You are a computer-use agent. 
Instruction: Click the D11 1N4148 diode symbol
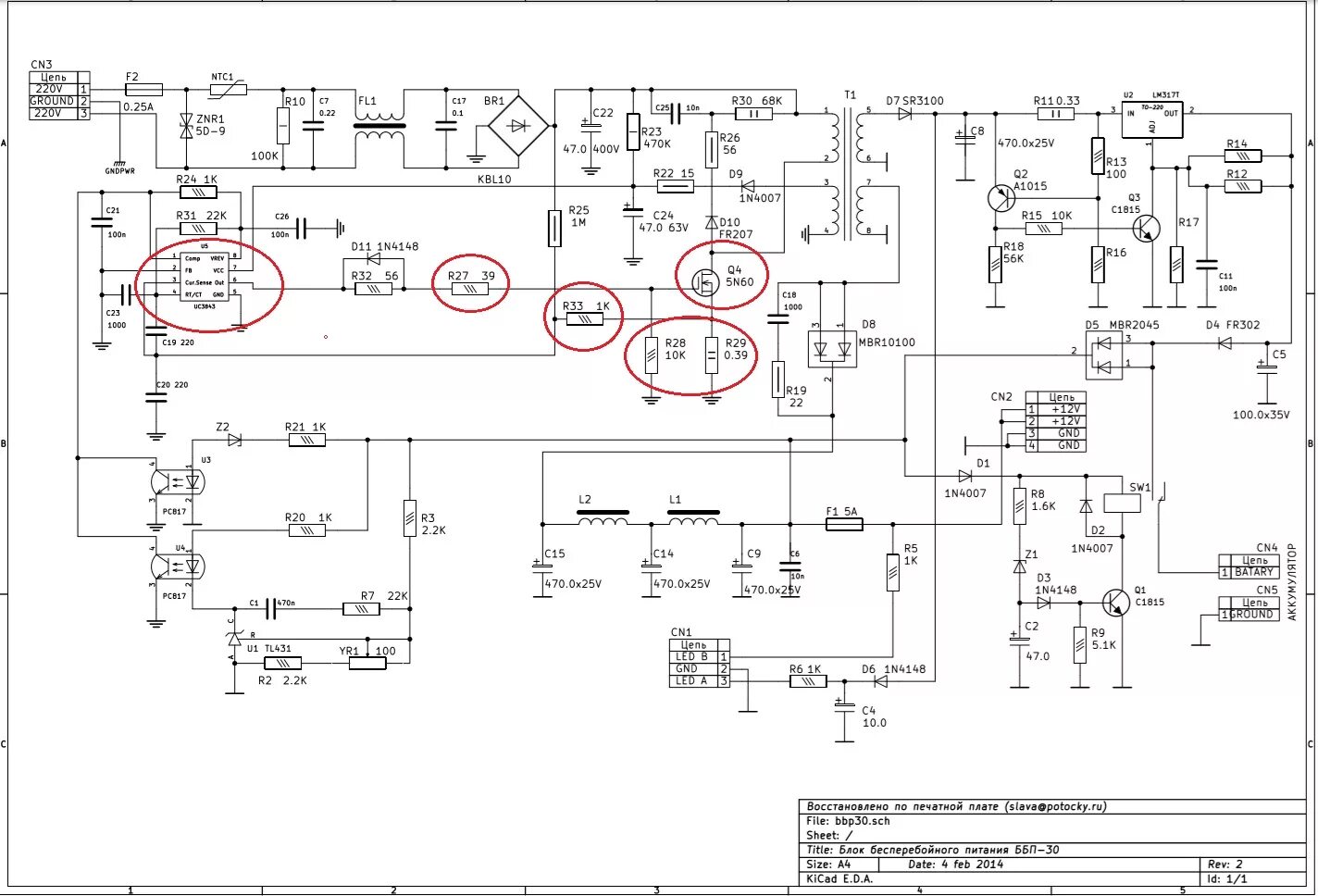(373, 260)
